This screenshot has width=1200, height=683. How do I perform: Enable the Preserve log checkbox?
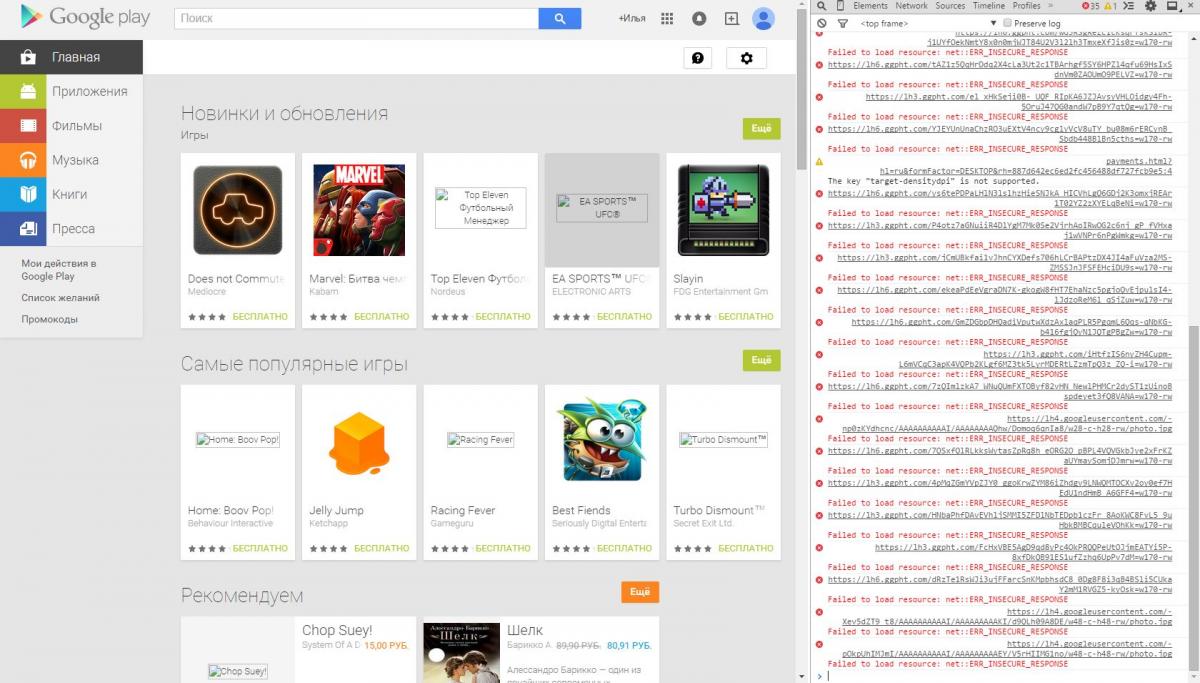pos(1008,23)
